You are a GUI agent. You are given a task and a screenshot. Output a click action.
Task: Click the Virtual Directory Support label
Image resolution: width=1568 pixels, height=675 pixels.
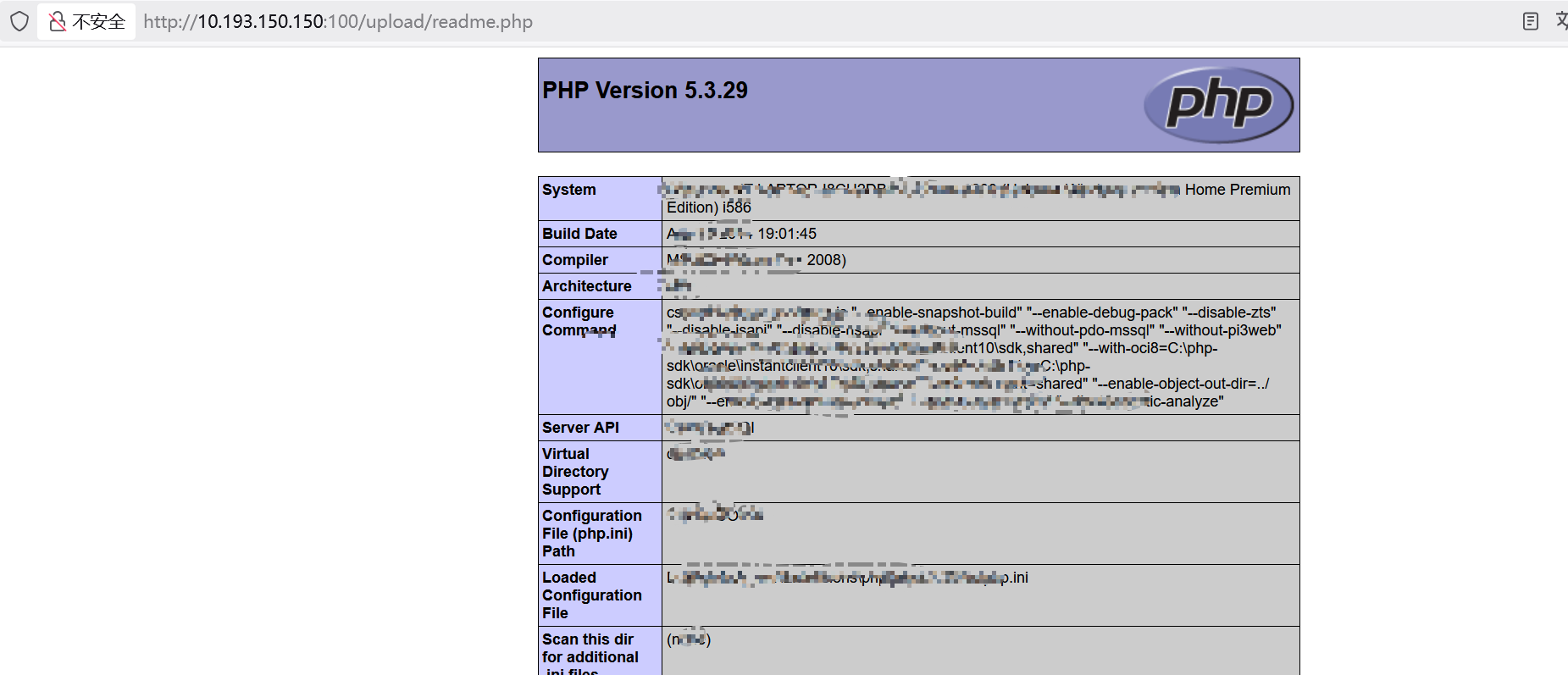pos(575,472)
